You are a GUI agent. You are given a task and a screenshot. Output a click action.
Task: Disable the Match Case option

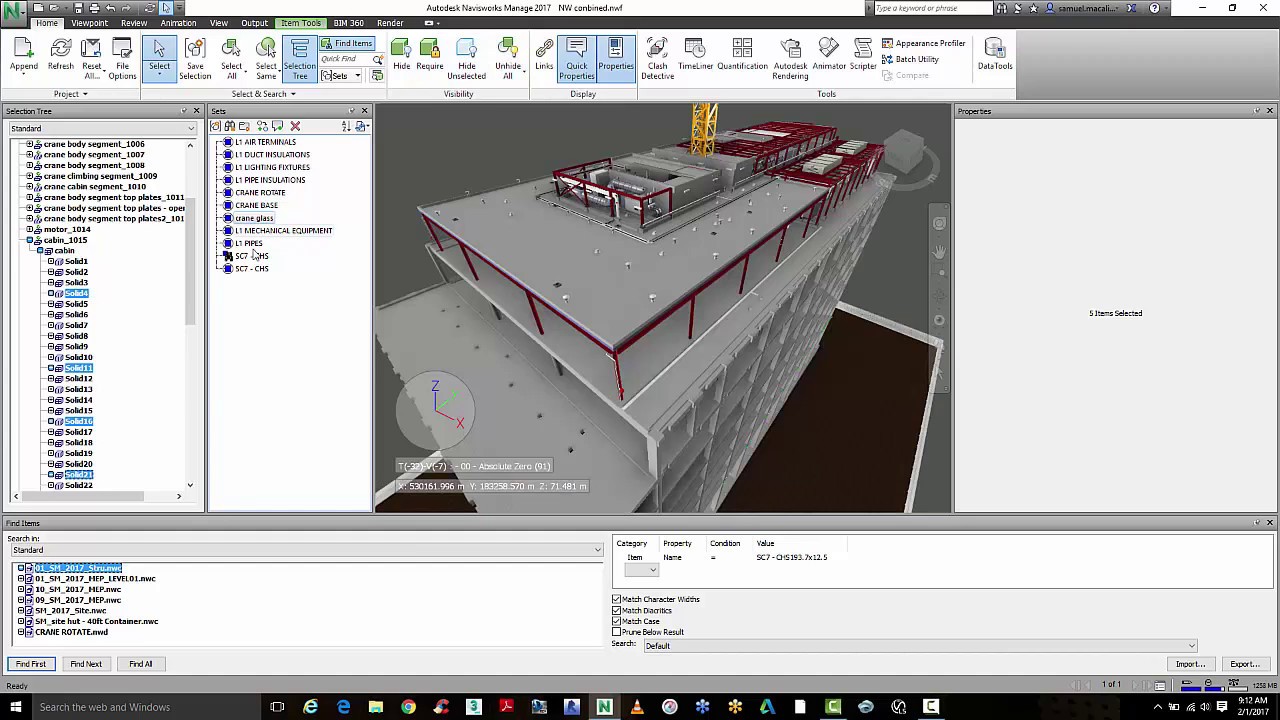[617, 621]
